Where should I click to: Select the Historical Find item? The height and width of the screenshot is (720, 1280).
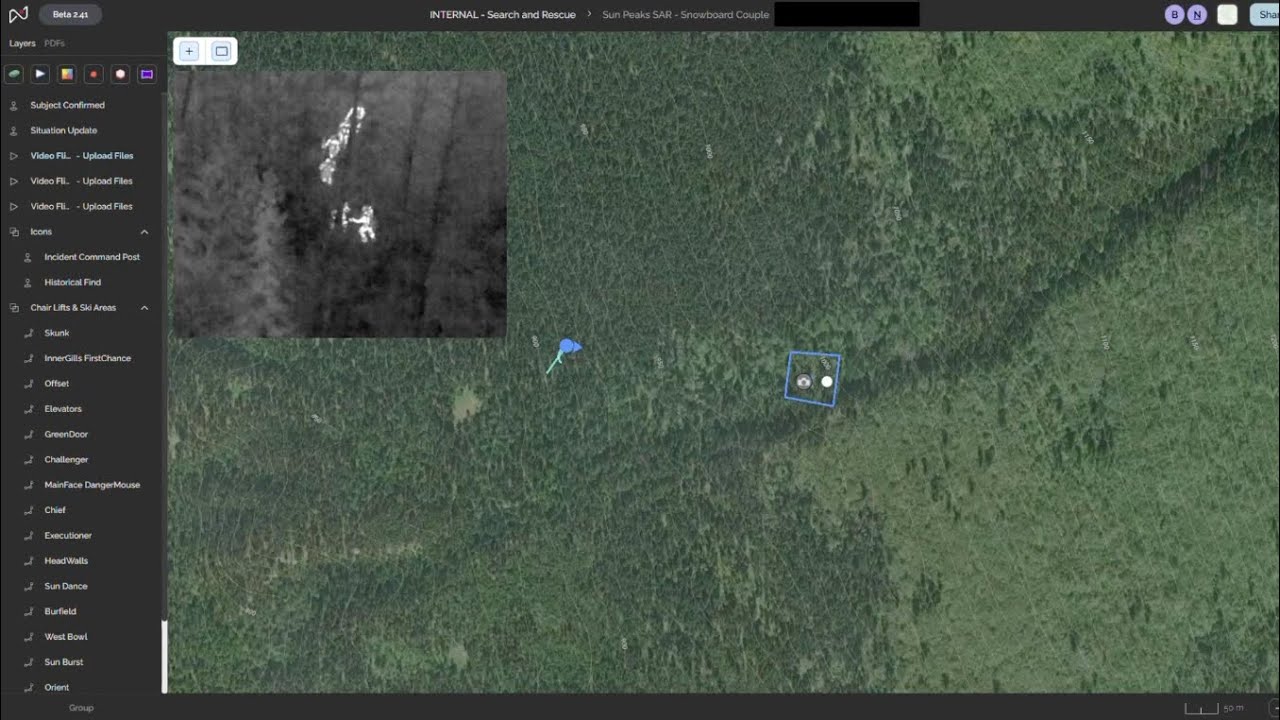pos(72,283)
